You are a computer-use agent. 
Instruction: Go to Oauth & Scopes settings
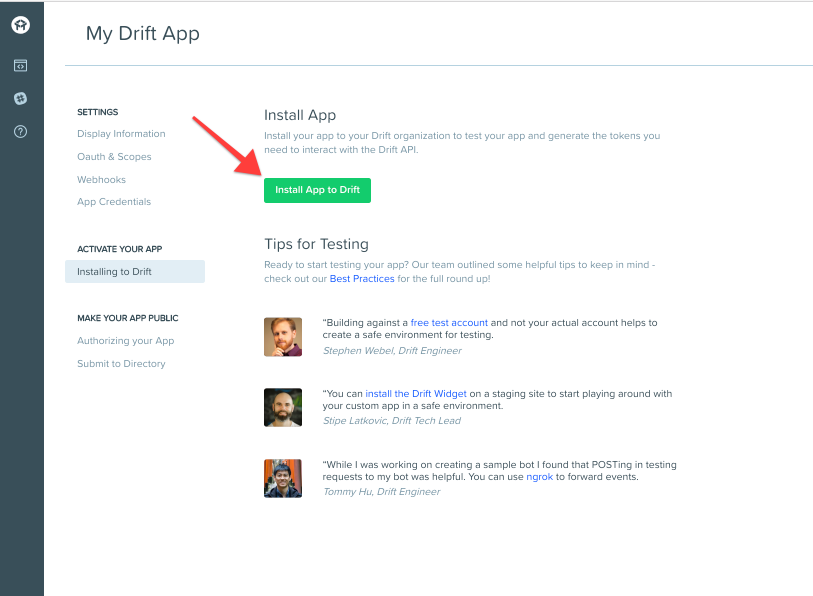point(114,157)
